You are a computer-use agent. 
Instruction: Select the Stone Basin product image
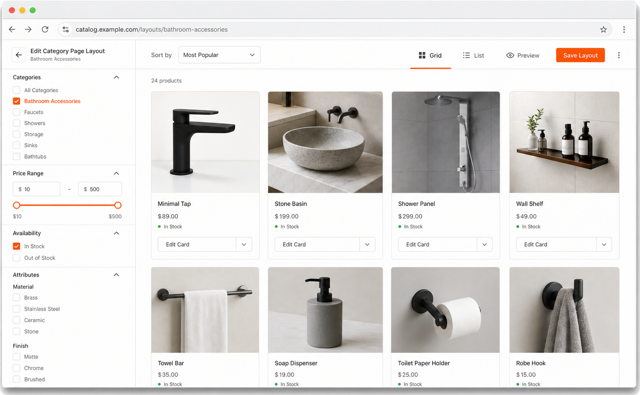click(x=325, y=142)
